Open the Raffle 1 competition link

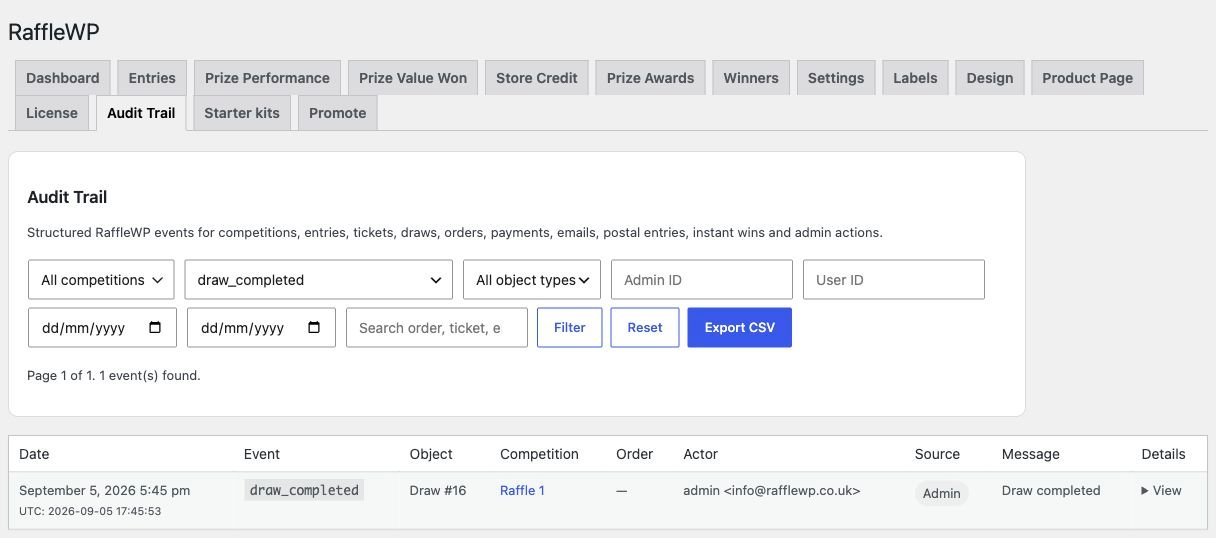click(522, 491)
